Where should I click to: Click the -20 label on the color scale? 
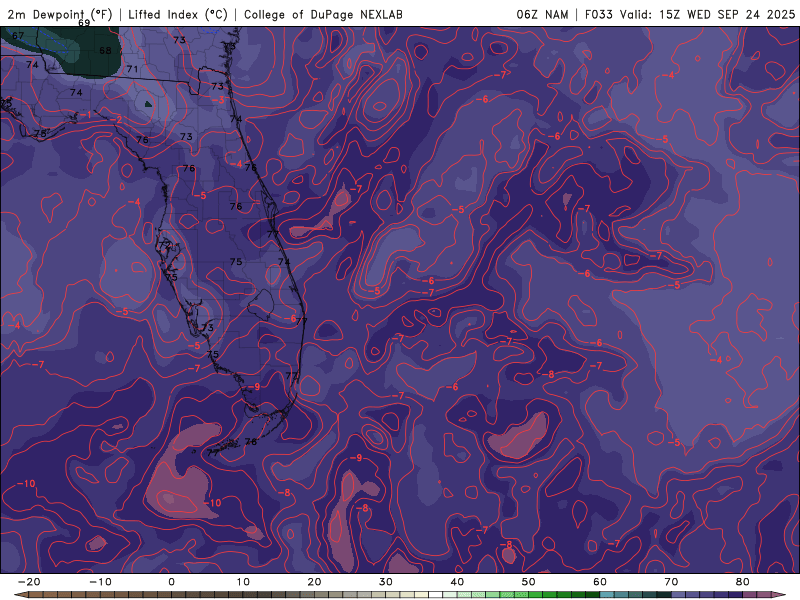[29, 582]
